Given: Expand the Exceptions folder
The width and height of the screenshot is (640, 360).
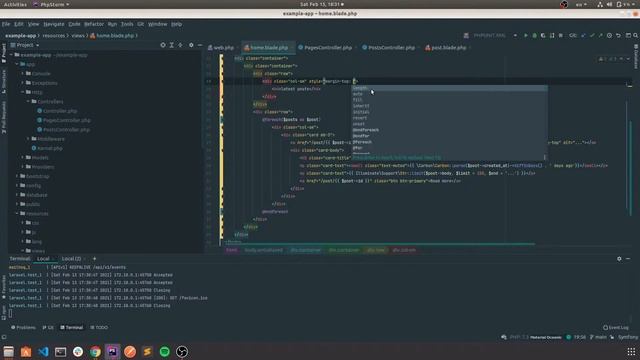Looking at the screenshot, I should 23,83.
